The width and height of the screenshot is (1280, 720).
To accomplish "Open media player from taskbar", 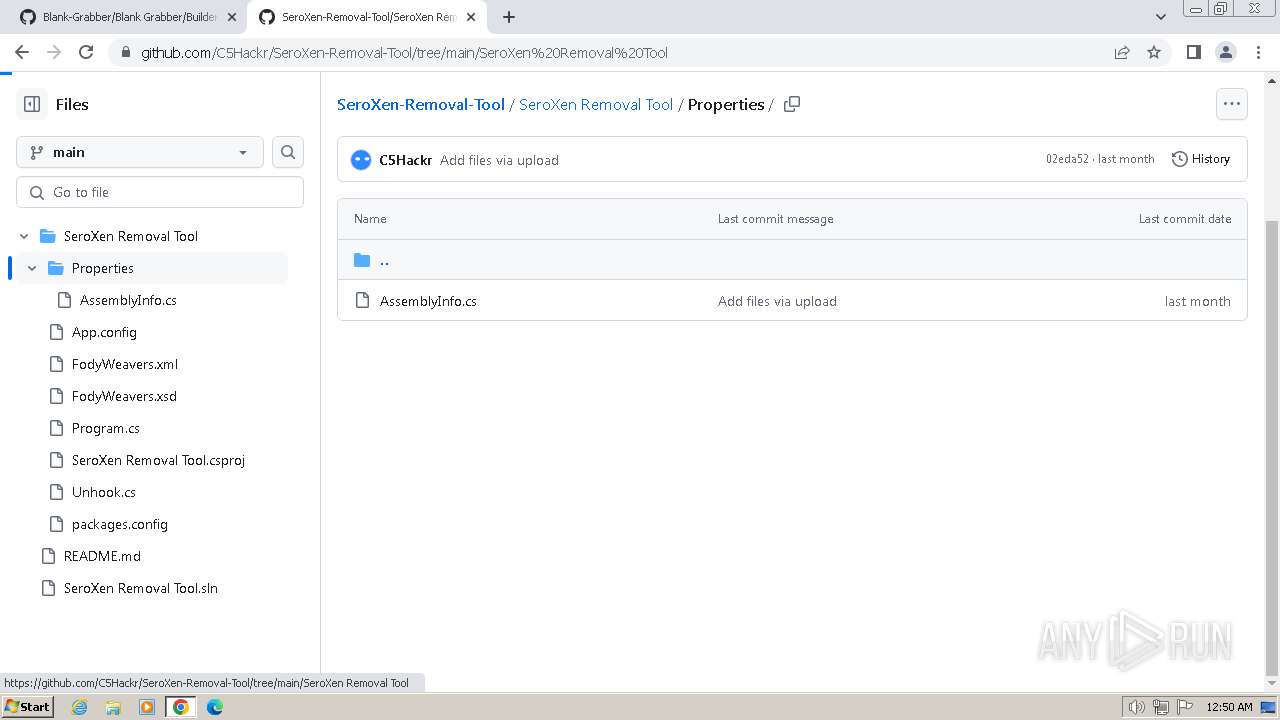I will coord(147,707).
